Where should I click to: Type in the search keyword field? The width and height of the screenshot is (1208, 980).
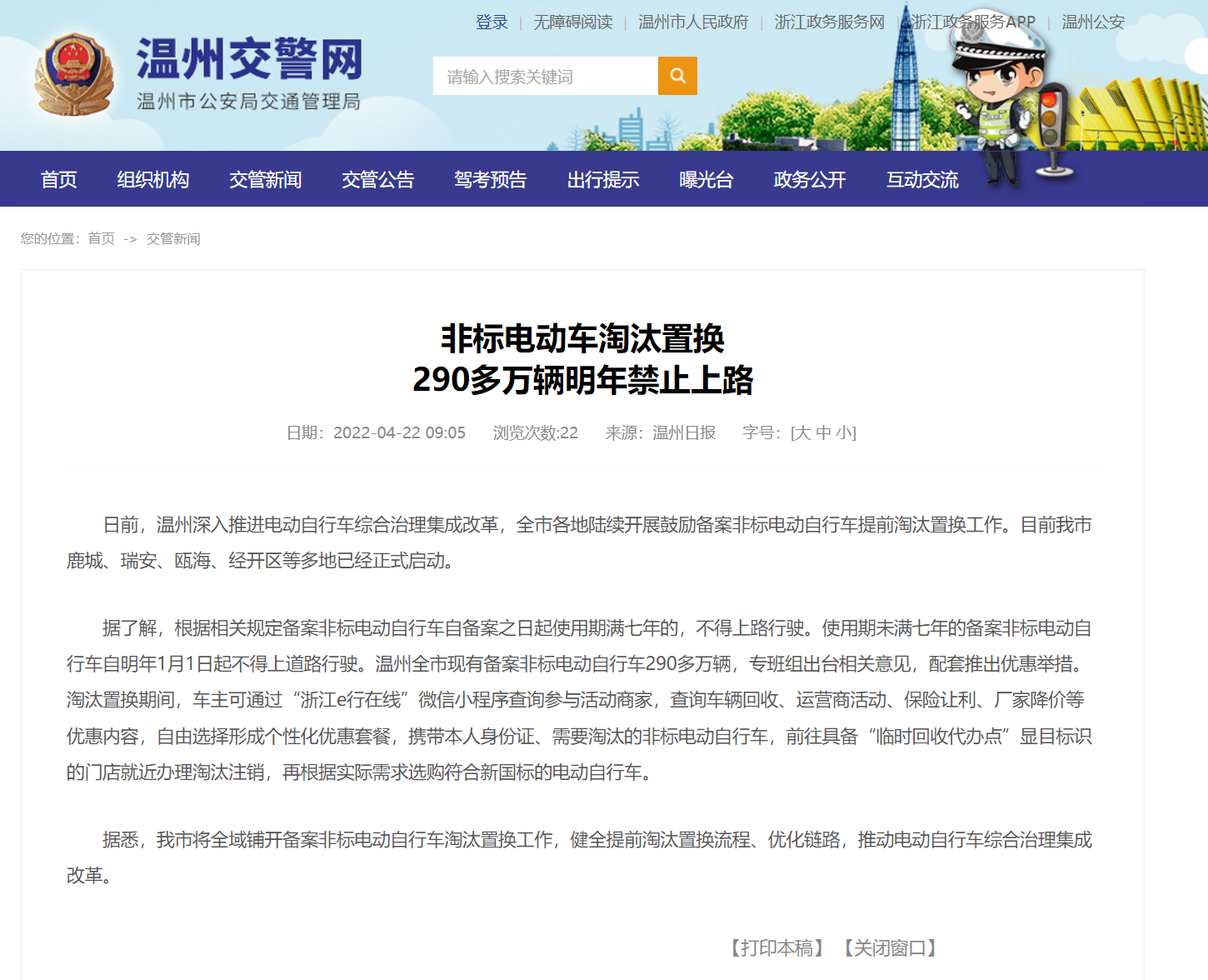[545, 77]
